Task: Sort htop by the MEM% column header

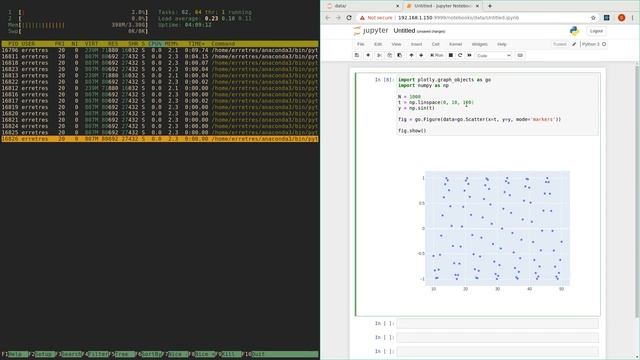Action: 171,44
